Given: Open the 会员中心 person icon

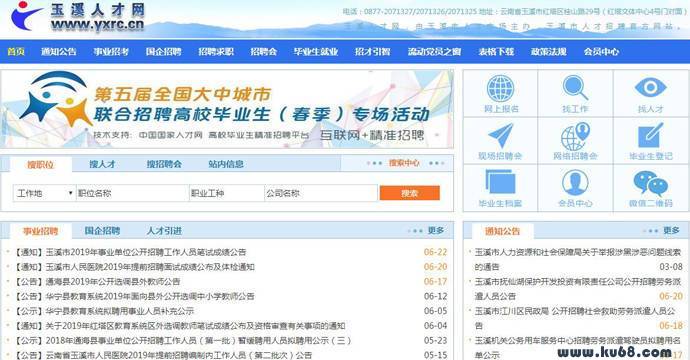Looking at the screenshot, I should click(575, 182).
